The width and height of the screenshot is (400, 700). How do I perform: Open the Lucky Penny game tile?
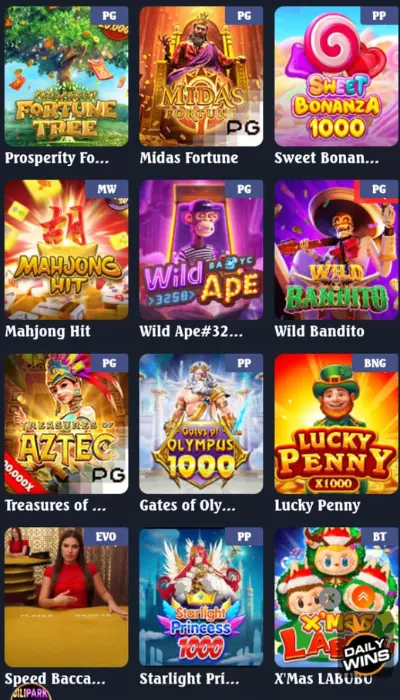pyautogui.click(x=336, y=424)
